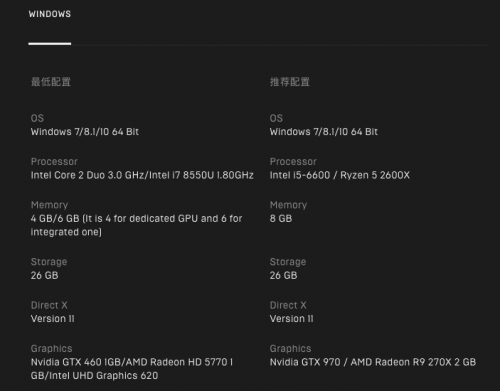Click Nvidia GTX 970 recommended graphics text
The height and width of the screenshot is (391, 500).
coord(373,362)
